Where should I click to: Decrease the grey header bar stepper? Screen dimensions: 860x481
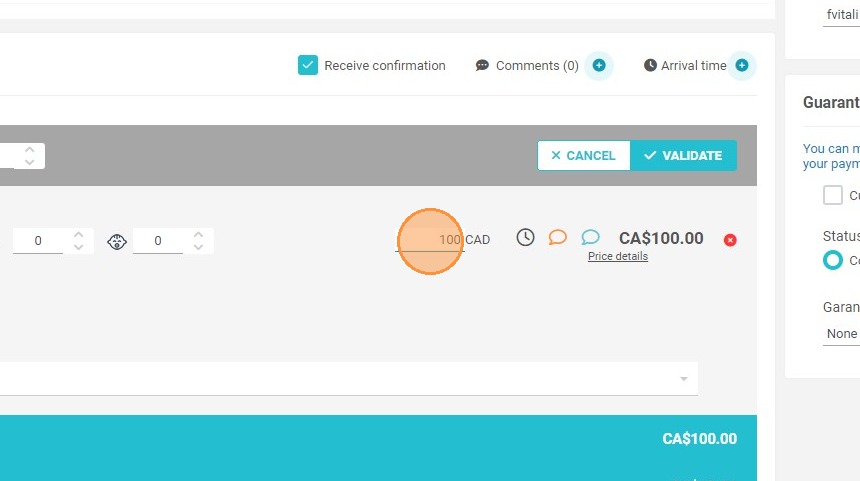pos(30,162)
